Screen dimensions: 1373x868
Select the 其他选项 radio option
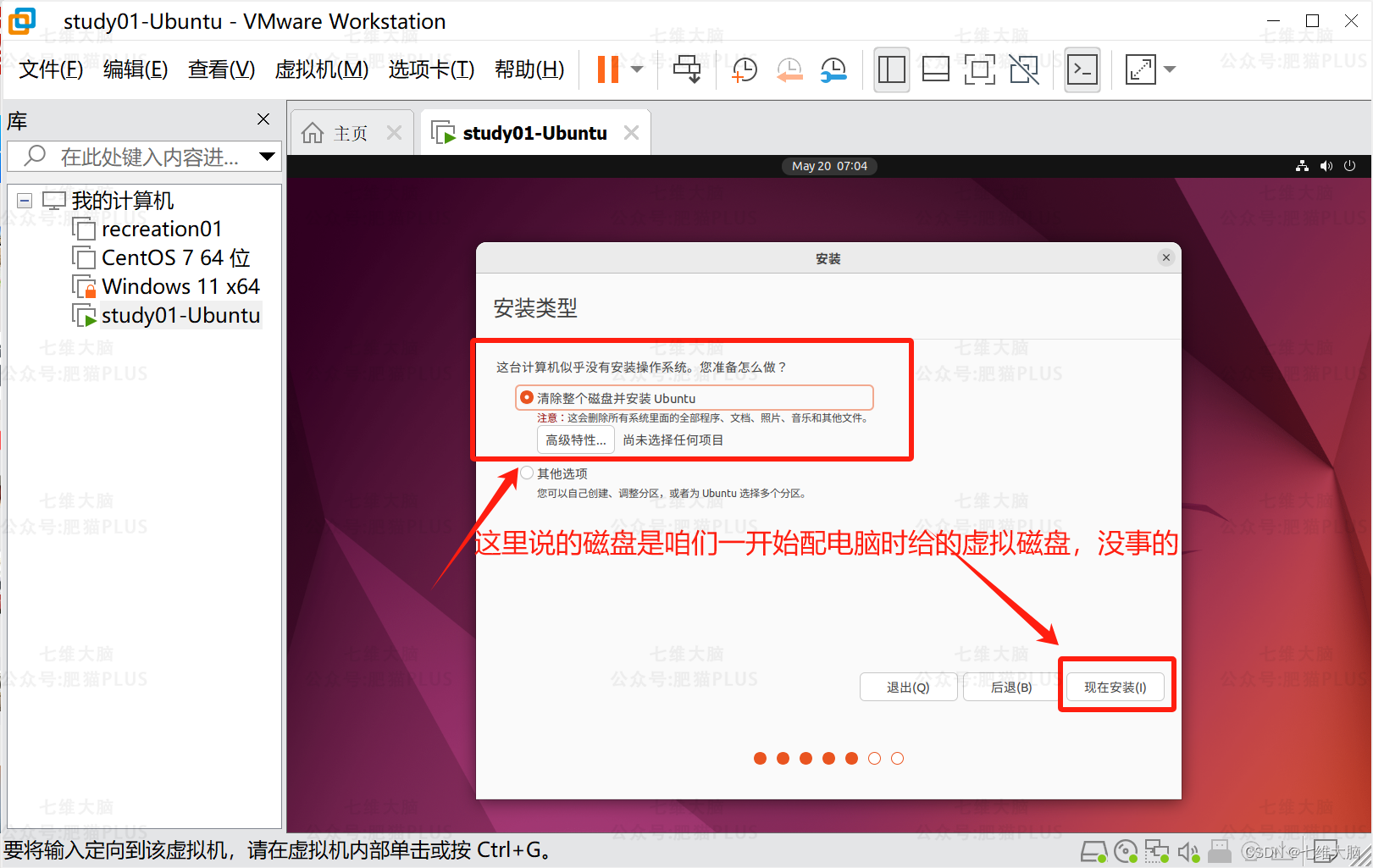527,473
